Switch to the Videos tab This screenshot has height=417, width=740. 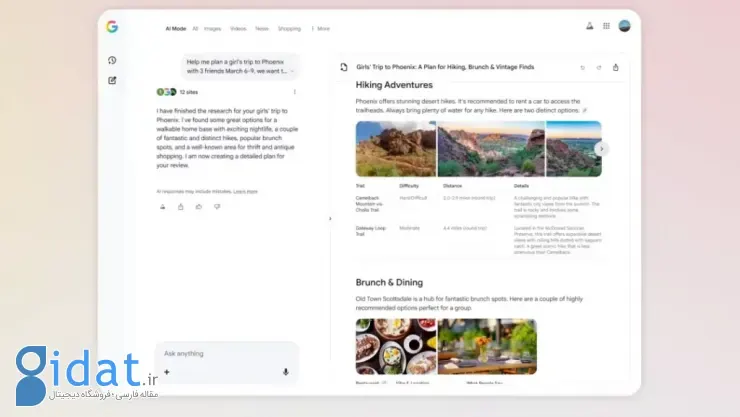tap(238, 29)
